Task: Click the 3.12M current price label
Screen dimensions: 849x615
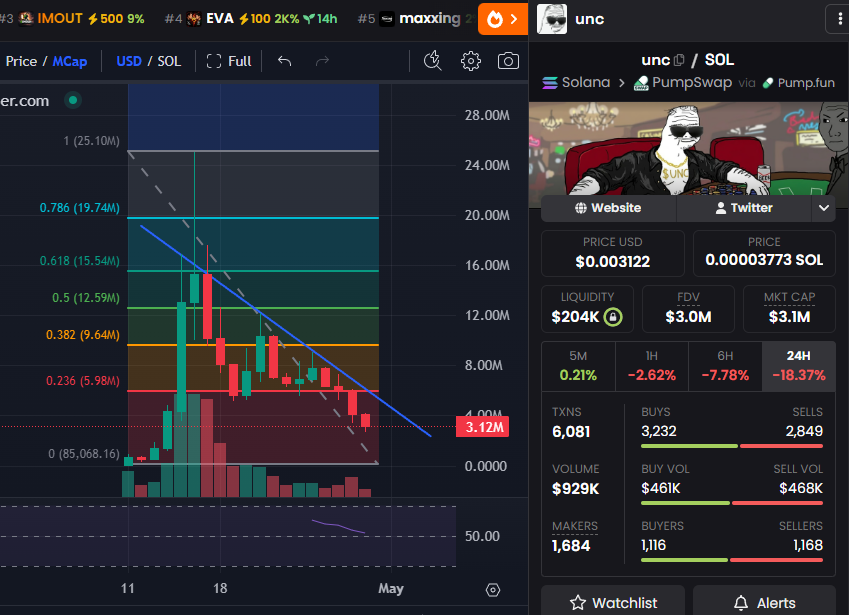Action: click(482, 427)
